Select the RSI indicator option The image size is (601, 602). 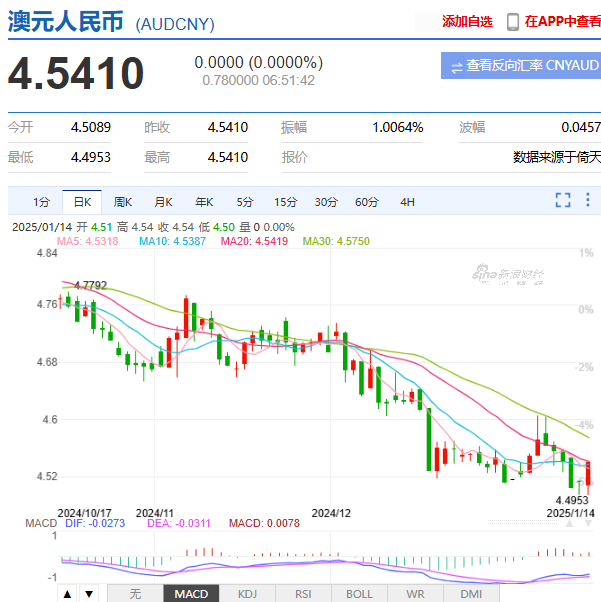click(x=302, y=593)
